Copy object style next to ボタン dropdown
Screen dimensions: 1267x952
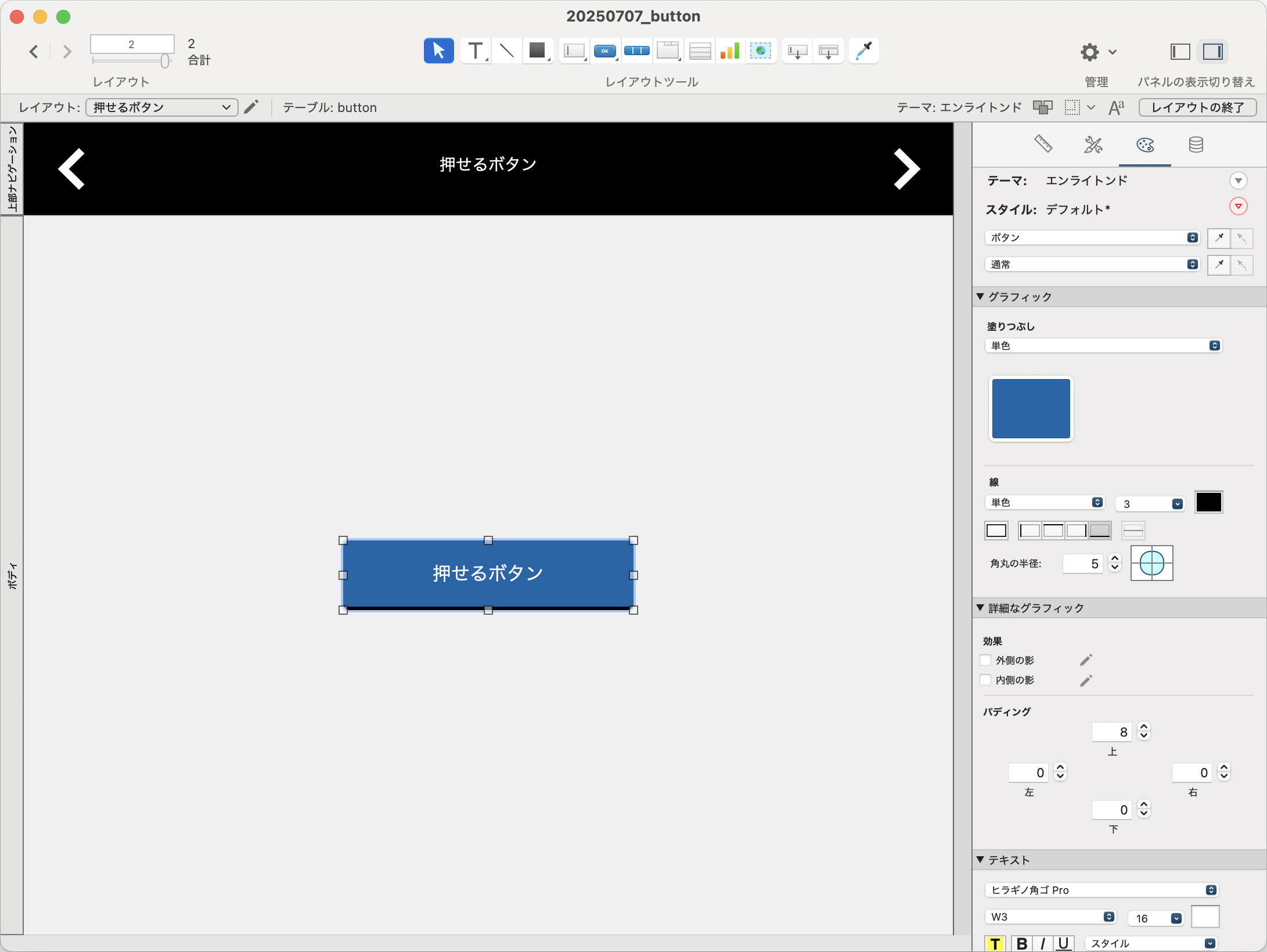point(1218,237)
